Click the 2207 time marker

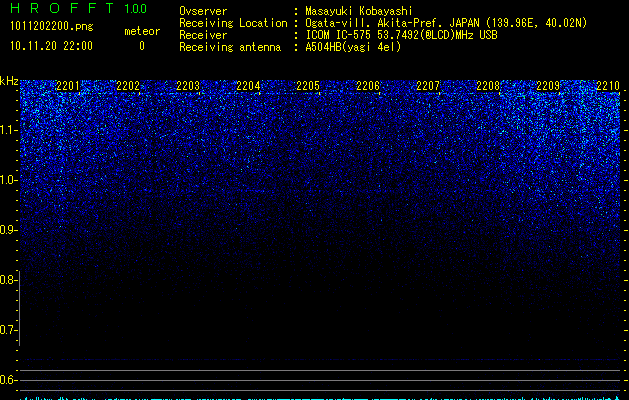(x=428, y=85)
